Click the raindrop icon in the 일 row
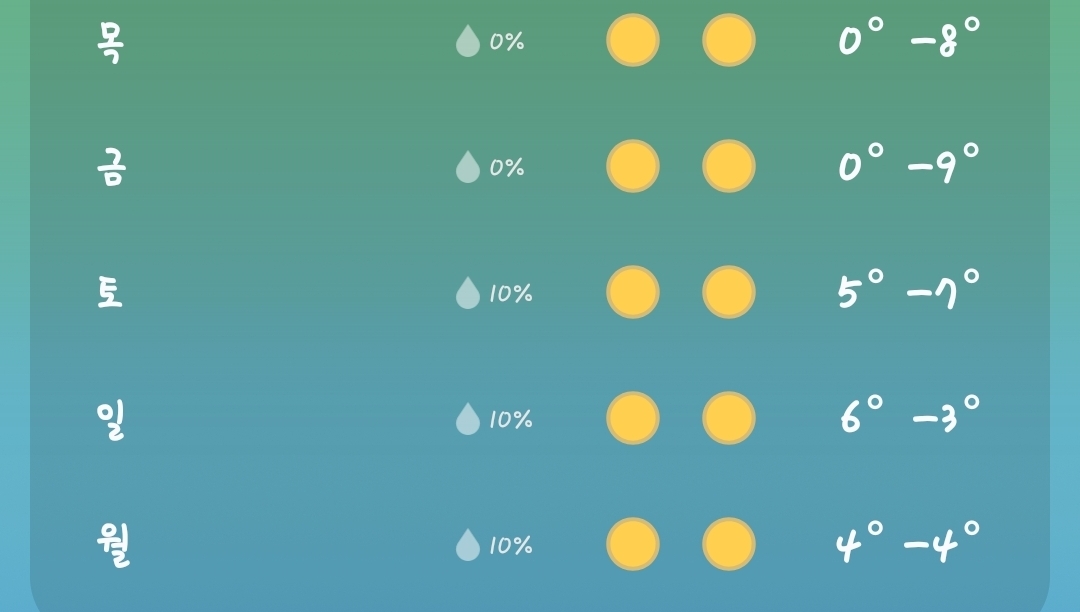Image resolution: width=1080 pixels, height=612 pixels. point(467,419)
